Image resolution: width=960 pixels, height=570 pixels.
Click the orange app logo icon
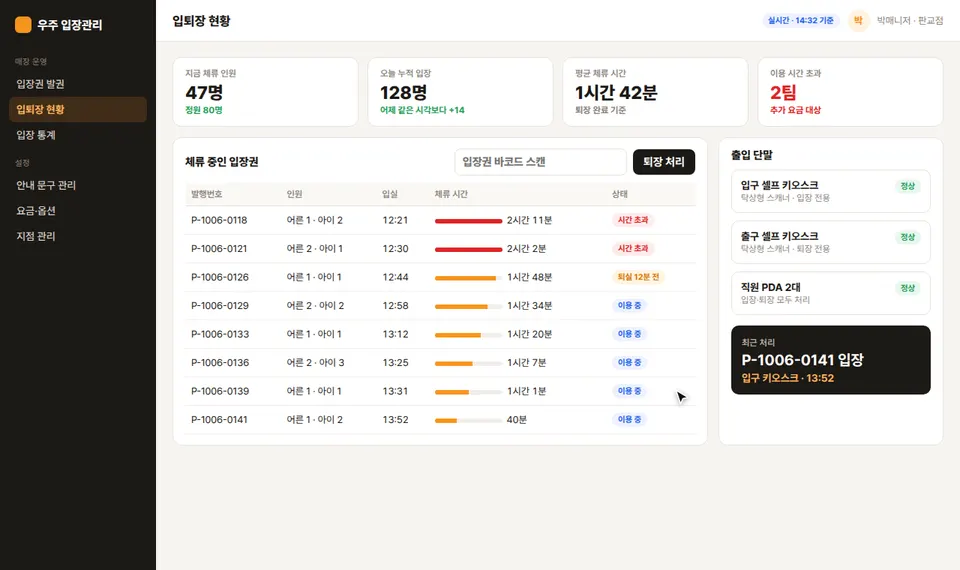pyautogui.click(x=23, y=24)
